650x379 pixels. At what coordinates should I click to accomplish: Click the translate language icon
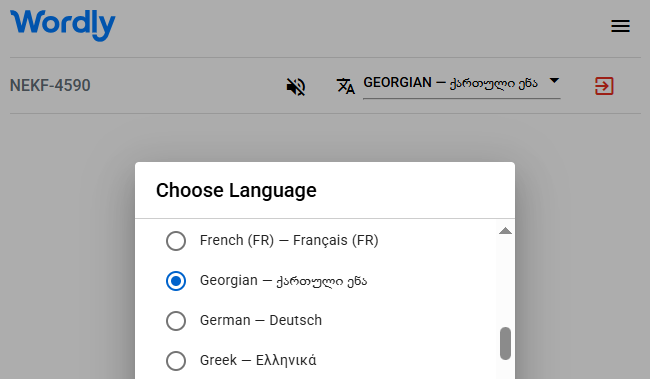pyautogui.click(x=345, y=86)
